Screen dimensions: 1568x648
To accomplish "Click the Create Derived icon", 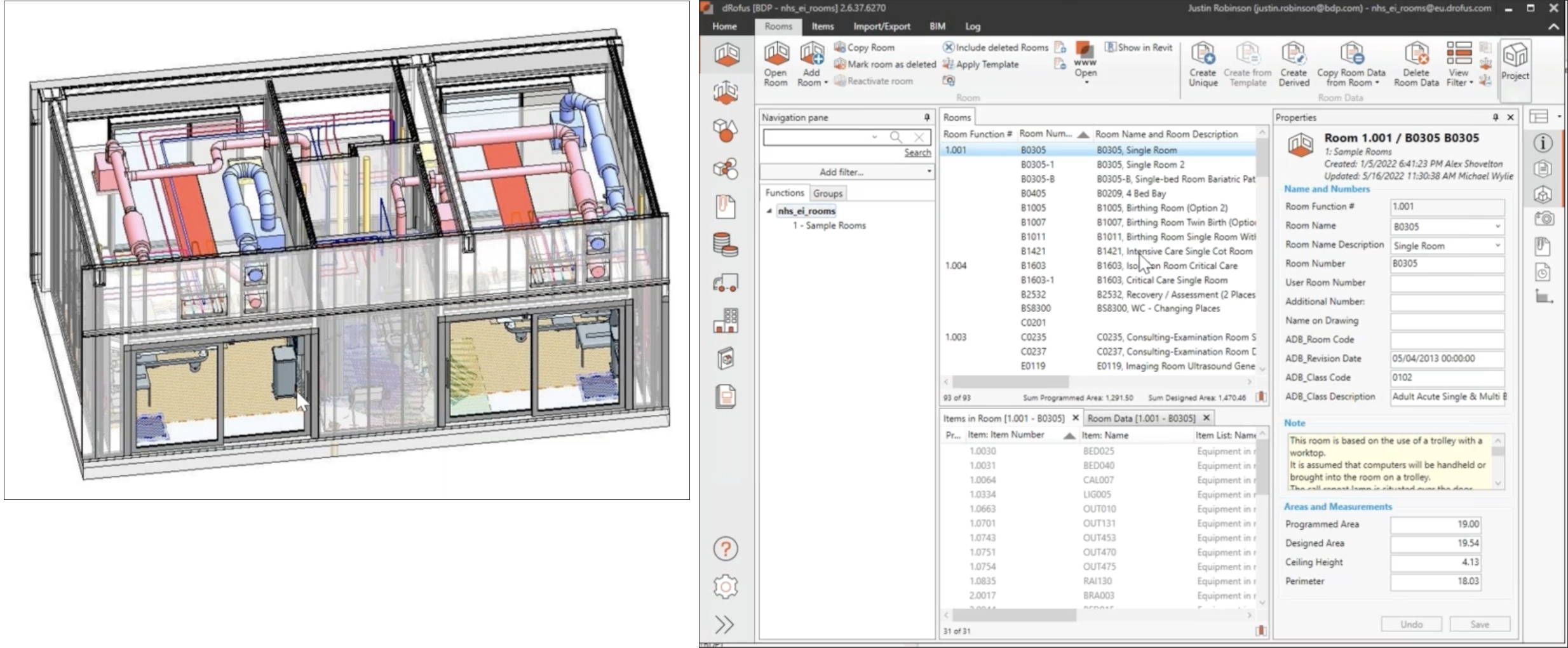I will pyautogui.click(x=1294, y=64).
